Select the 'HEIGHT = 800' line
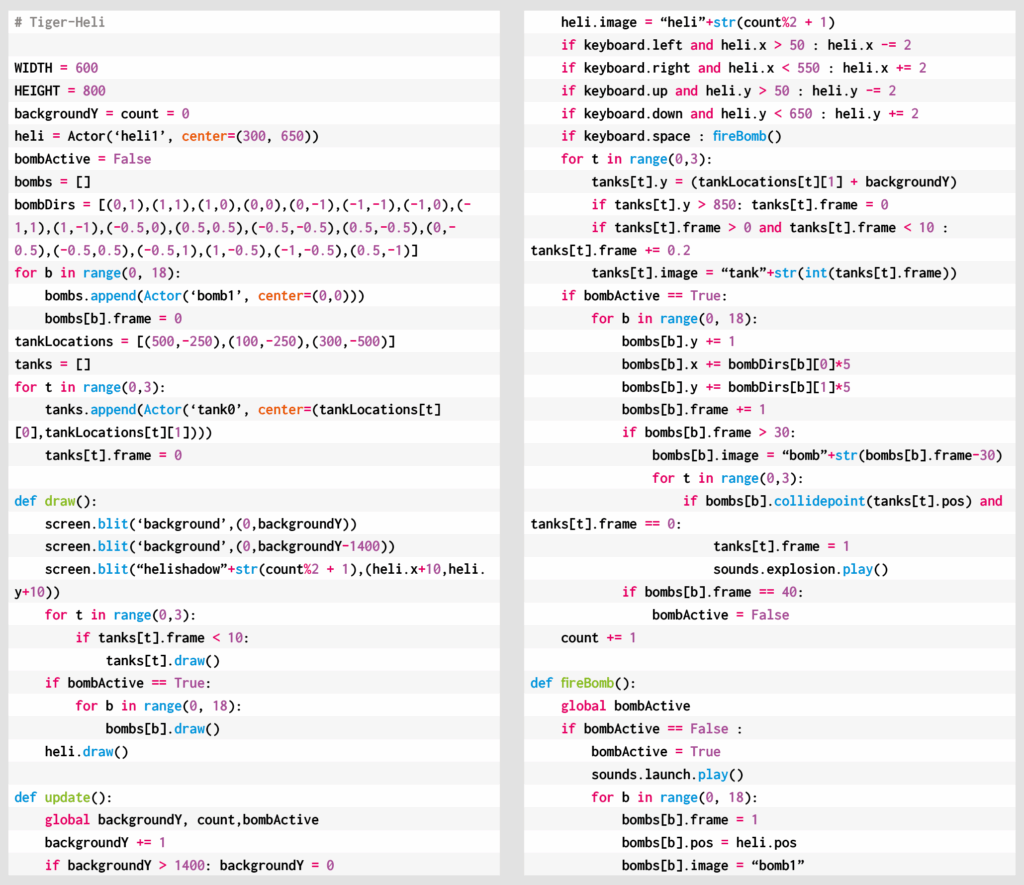Viewport: 1024px width, 885px height. click(x=59, y=91)
